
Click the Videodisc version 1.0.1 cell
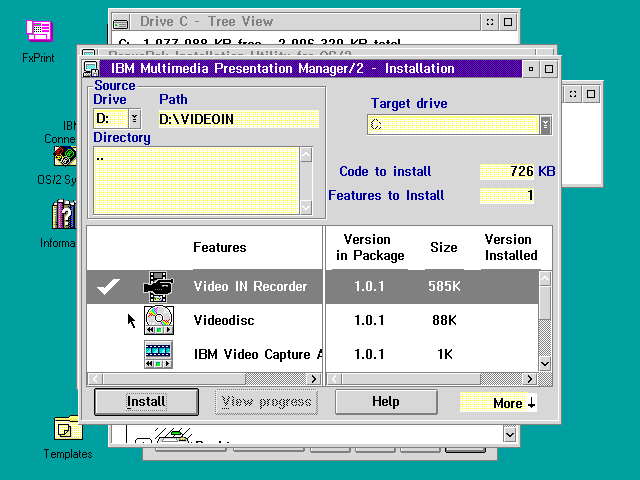(369, 320)
